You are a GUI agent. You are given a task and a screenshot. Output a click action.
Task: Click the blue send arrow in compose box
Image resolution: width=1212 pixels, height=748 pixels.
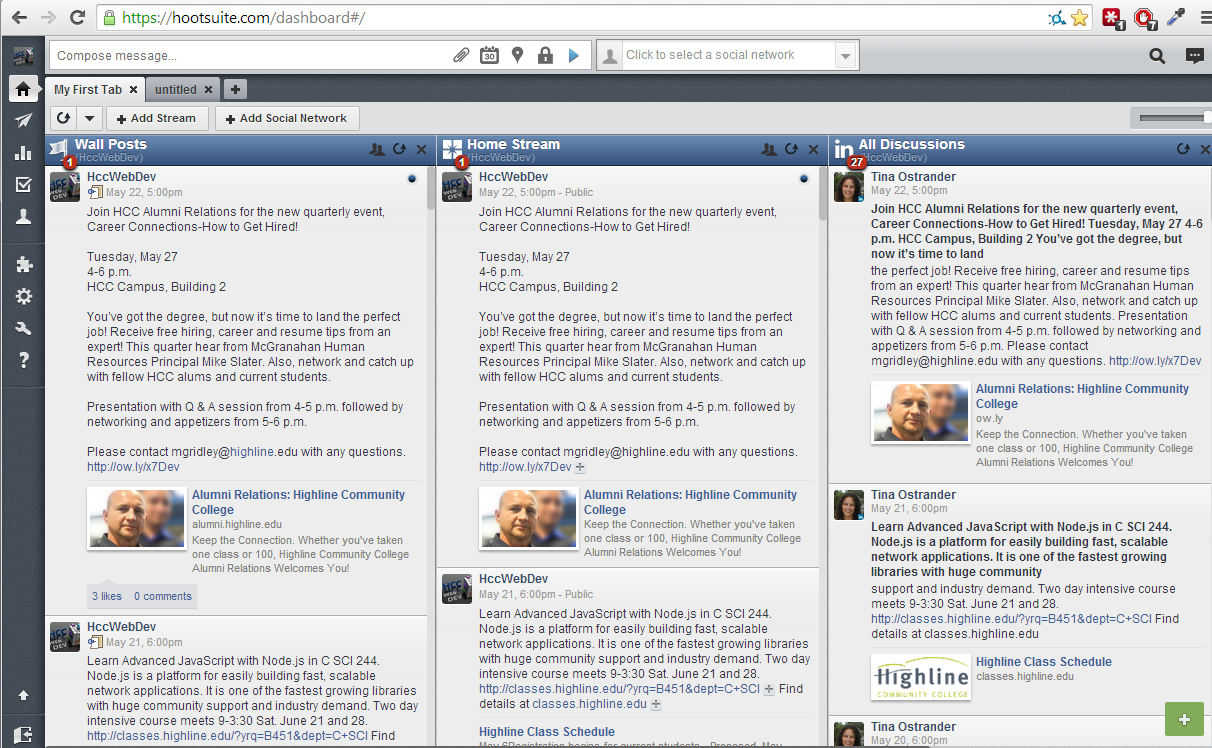tap(573, 55)
